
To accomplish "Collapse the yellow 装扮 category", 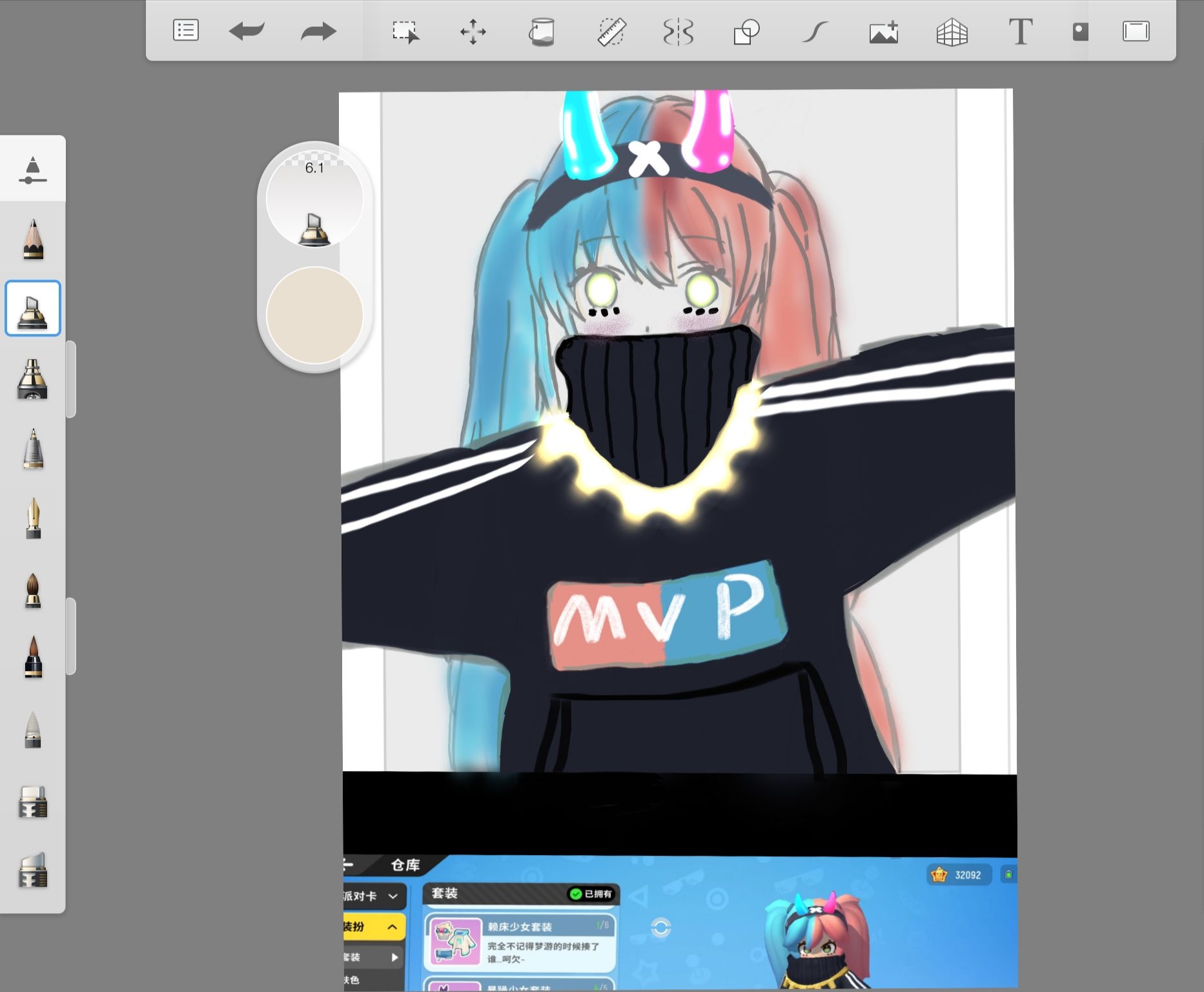I will (x=373, y=927).
